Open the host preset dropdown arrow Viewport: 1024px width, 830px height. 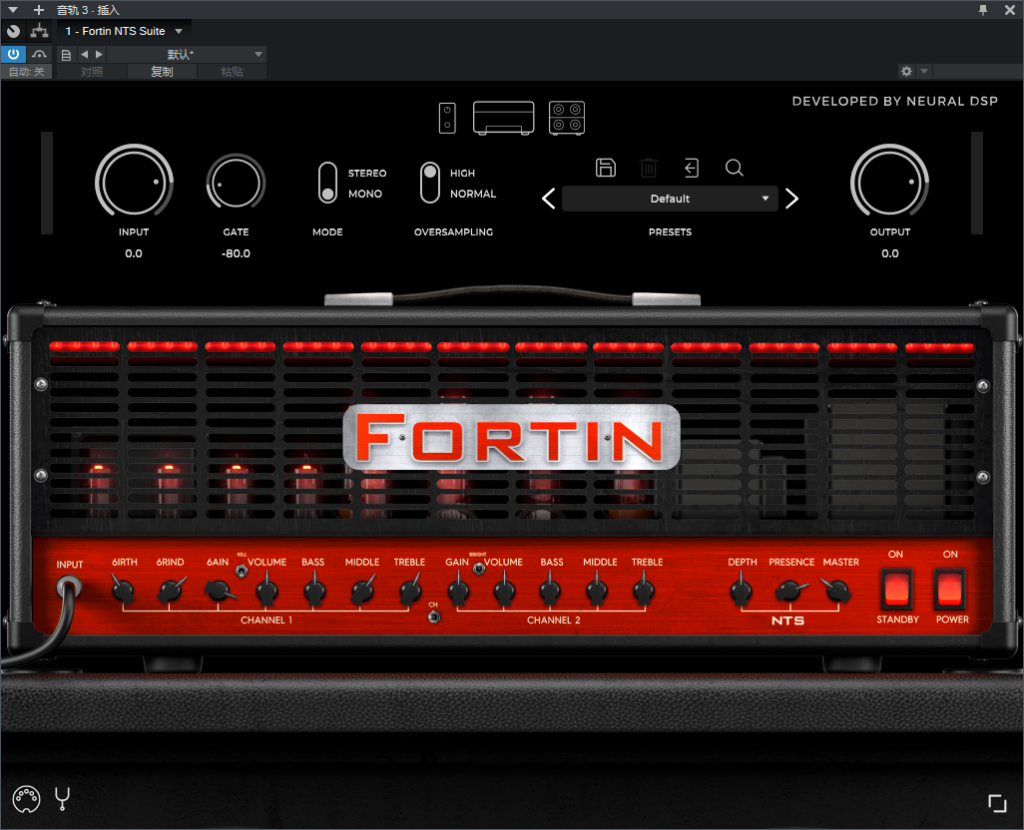click(258, 54)
